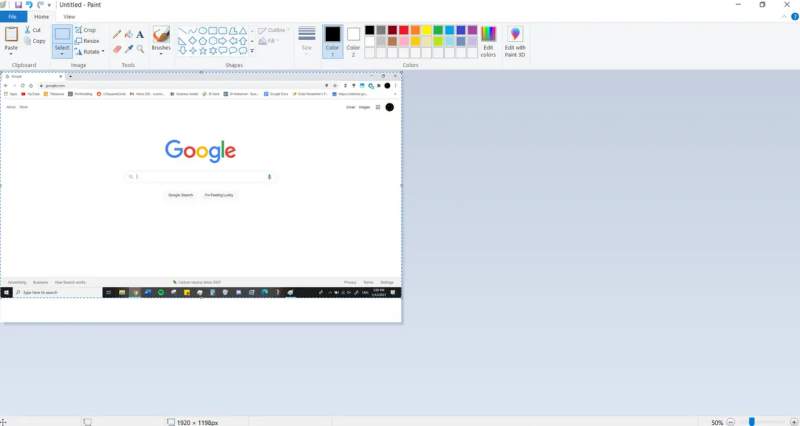The image size is (800, 426).
Task: Click the Paste clipboard icon
Action: [11, 34]
